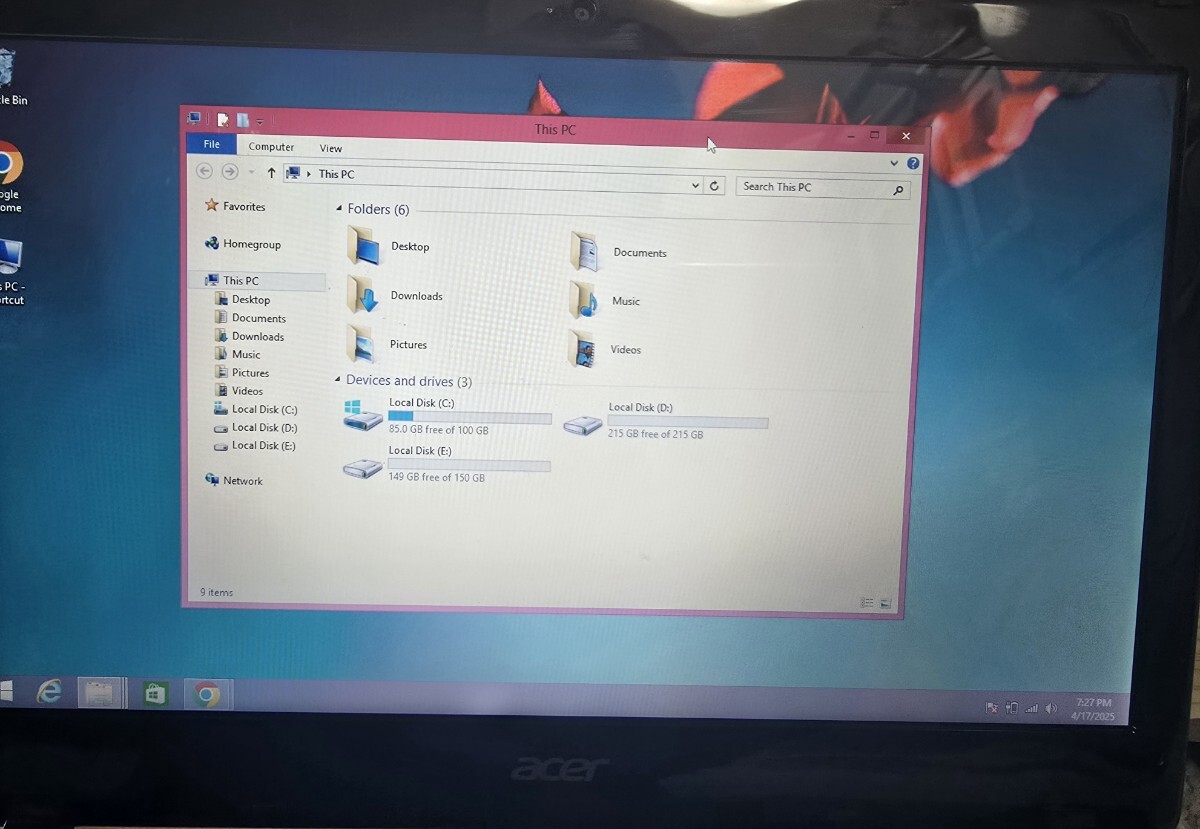Refresh the This PC view
Viewport: 1200px width, 829px height.
714,186
